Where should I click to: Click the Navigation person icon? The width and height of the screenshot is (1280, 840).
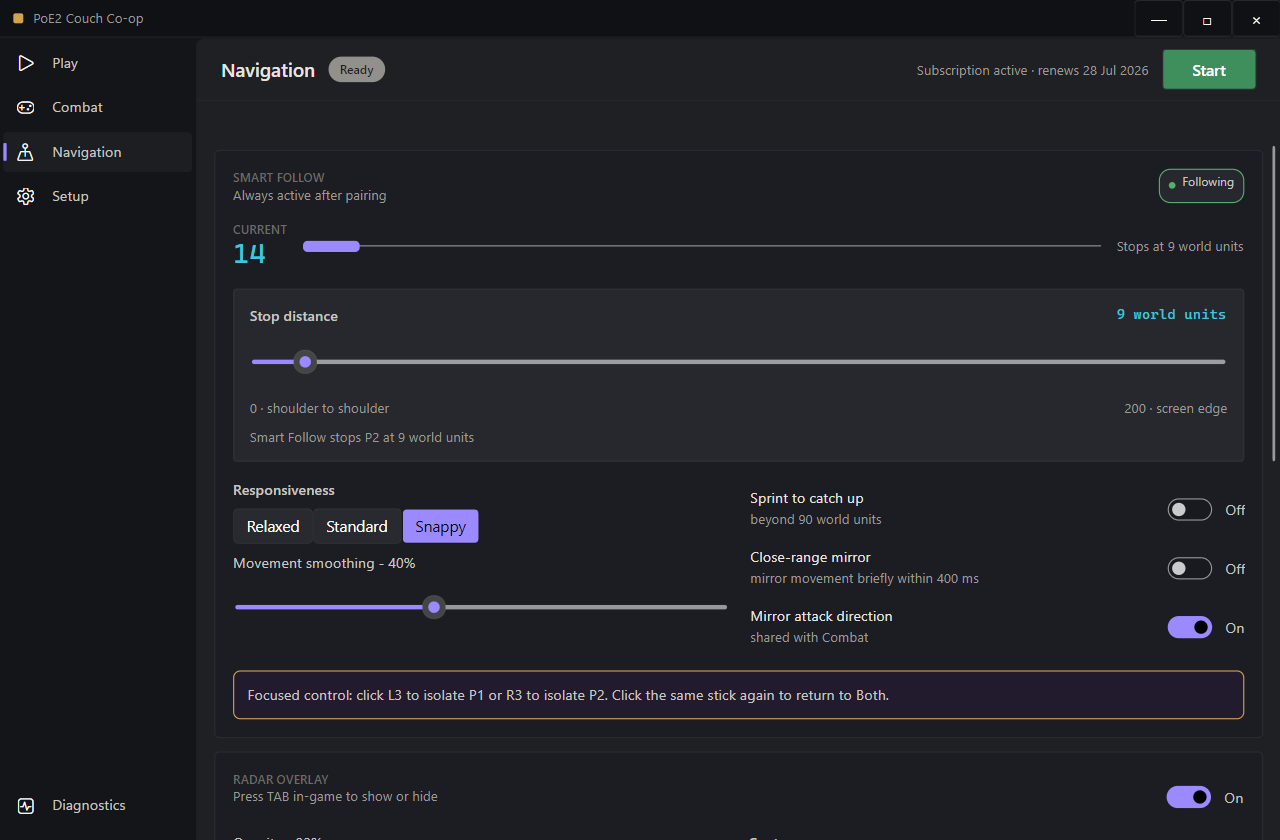26,152
